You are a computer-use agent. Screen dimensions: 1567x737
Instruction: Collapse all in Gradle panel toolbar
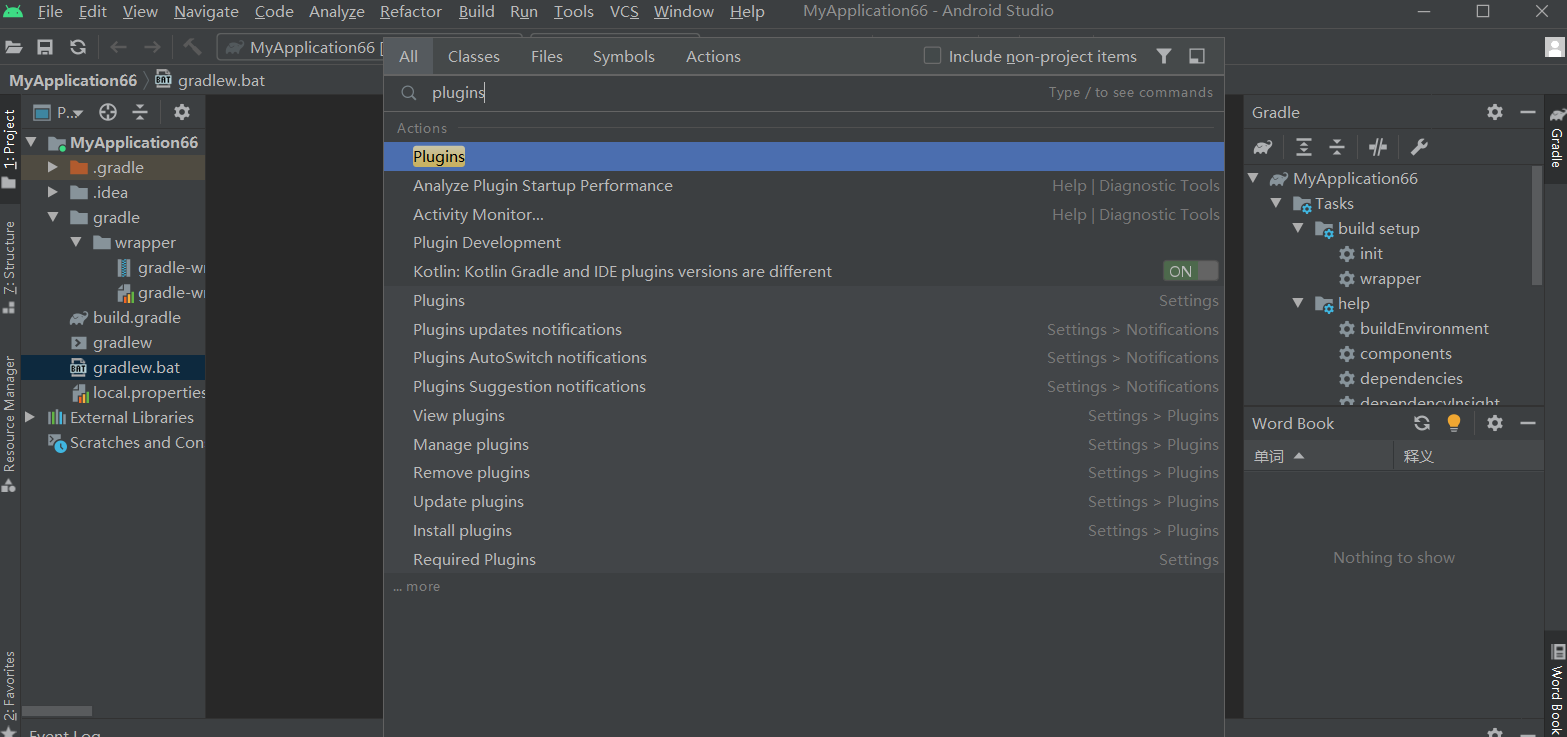[x=1337, y=147]
